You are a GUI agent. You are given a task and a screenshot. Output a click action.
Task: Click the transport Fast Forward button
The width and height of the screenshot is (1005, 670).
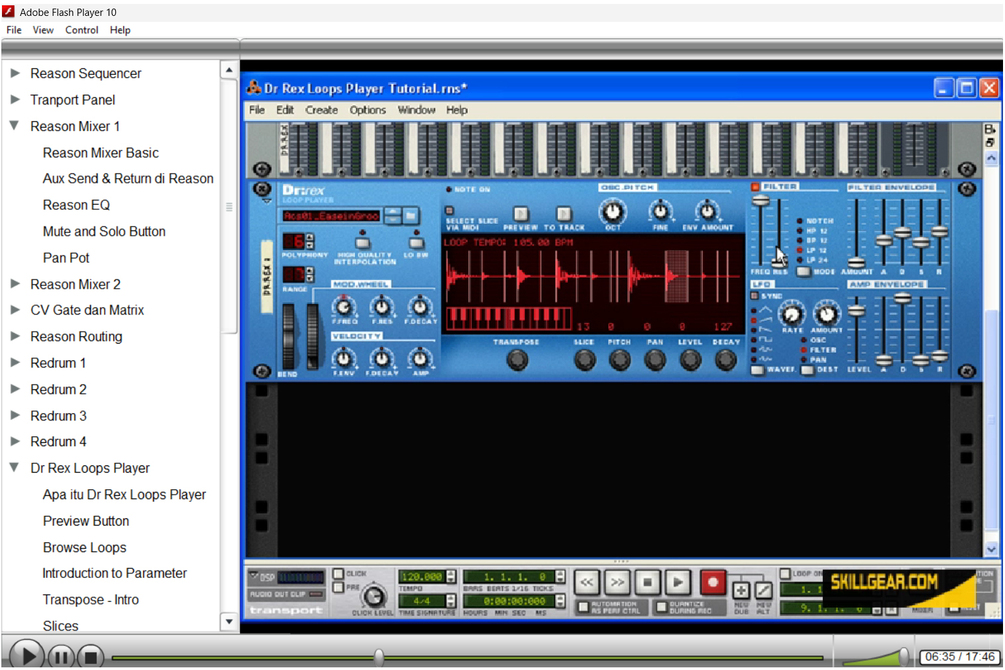(617, 583)
